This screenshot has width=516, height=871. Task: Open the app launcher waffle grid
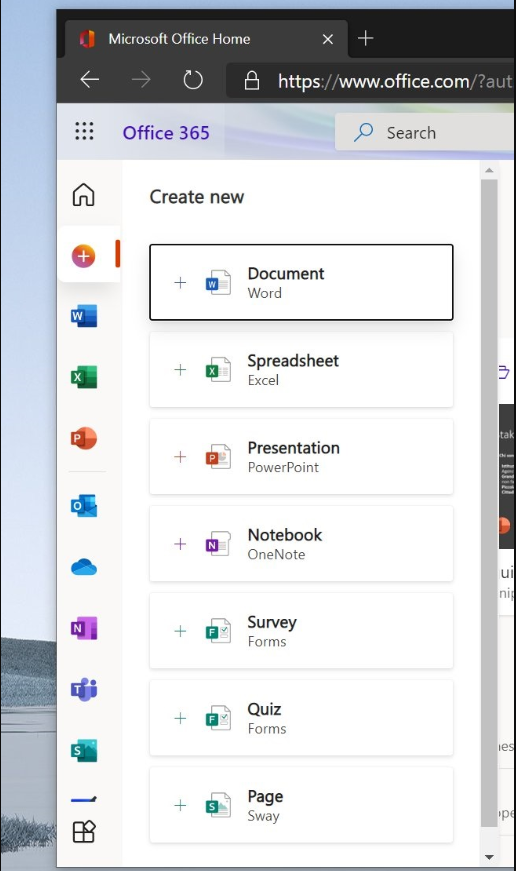point(84,131)
